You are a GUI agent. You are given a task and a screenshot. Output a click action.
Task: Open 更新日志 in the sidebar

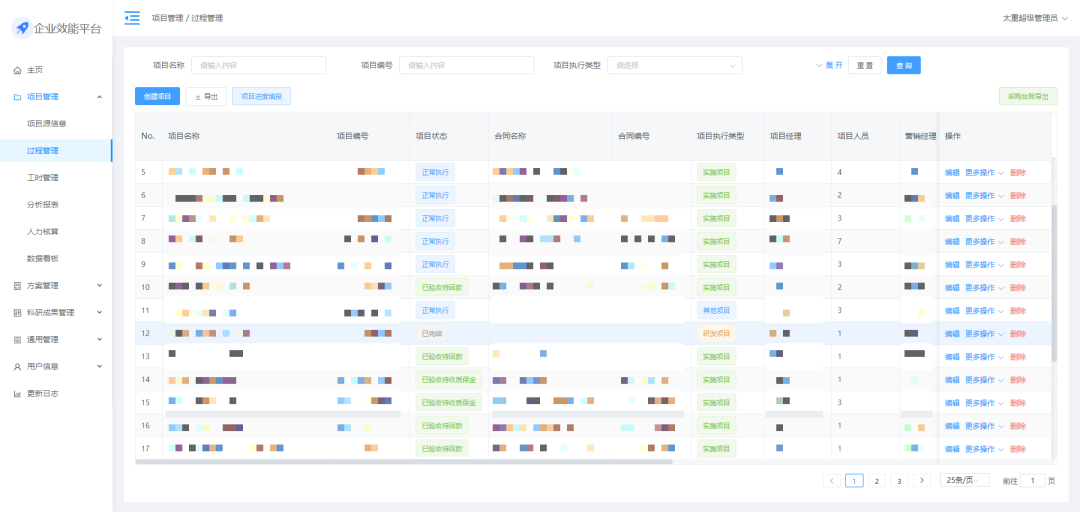[x=42, y=393]
